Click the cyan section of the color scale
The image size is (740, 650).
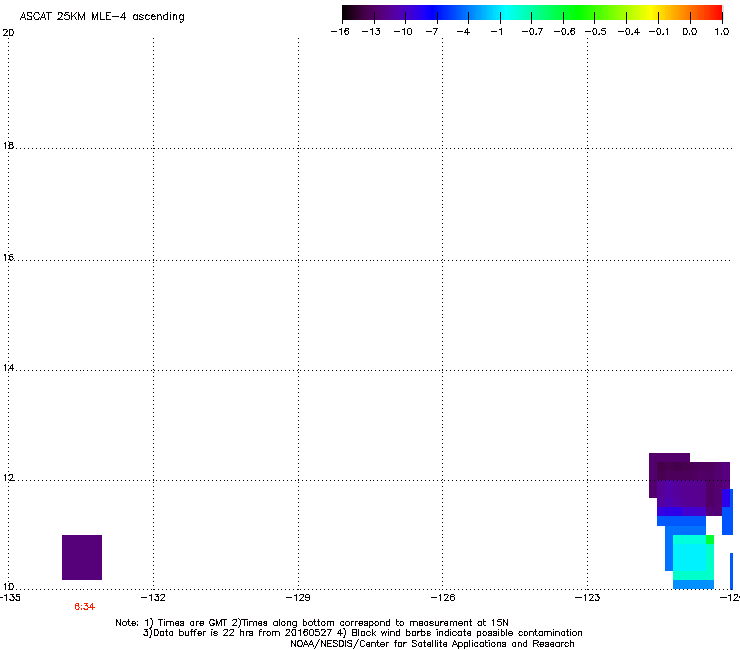pyautogui.click(x=505, y=13)
